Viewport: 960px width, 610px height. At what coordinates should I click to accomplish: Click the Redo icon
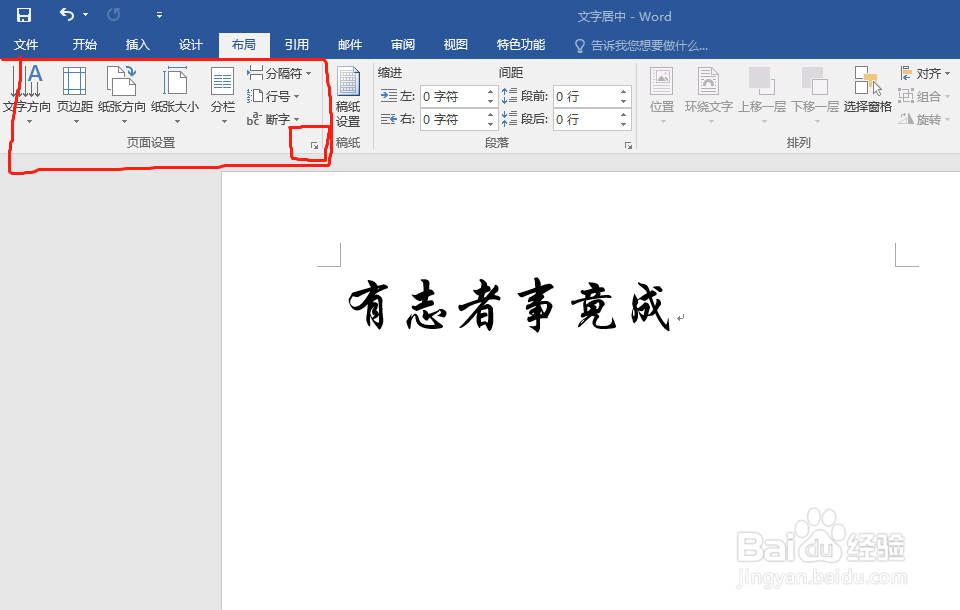click(113, 14)
